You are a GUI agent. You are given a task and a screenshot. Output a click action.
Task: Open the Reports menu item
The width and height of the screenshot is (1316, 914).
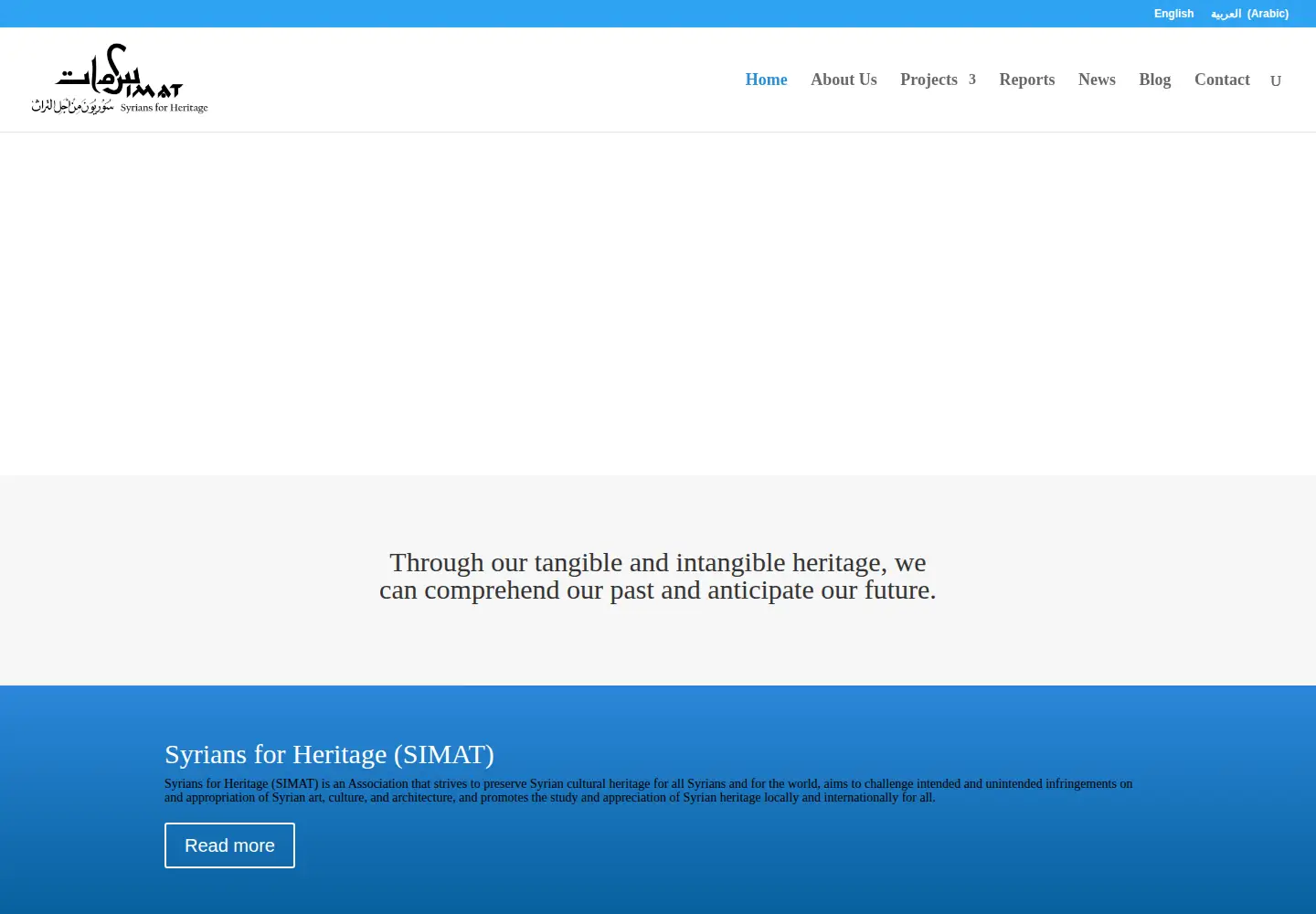(1026, 80)
